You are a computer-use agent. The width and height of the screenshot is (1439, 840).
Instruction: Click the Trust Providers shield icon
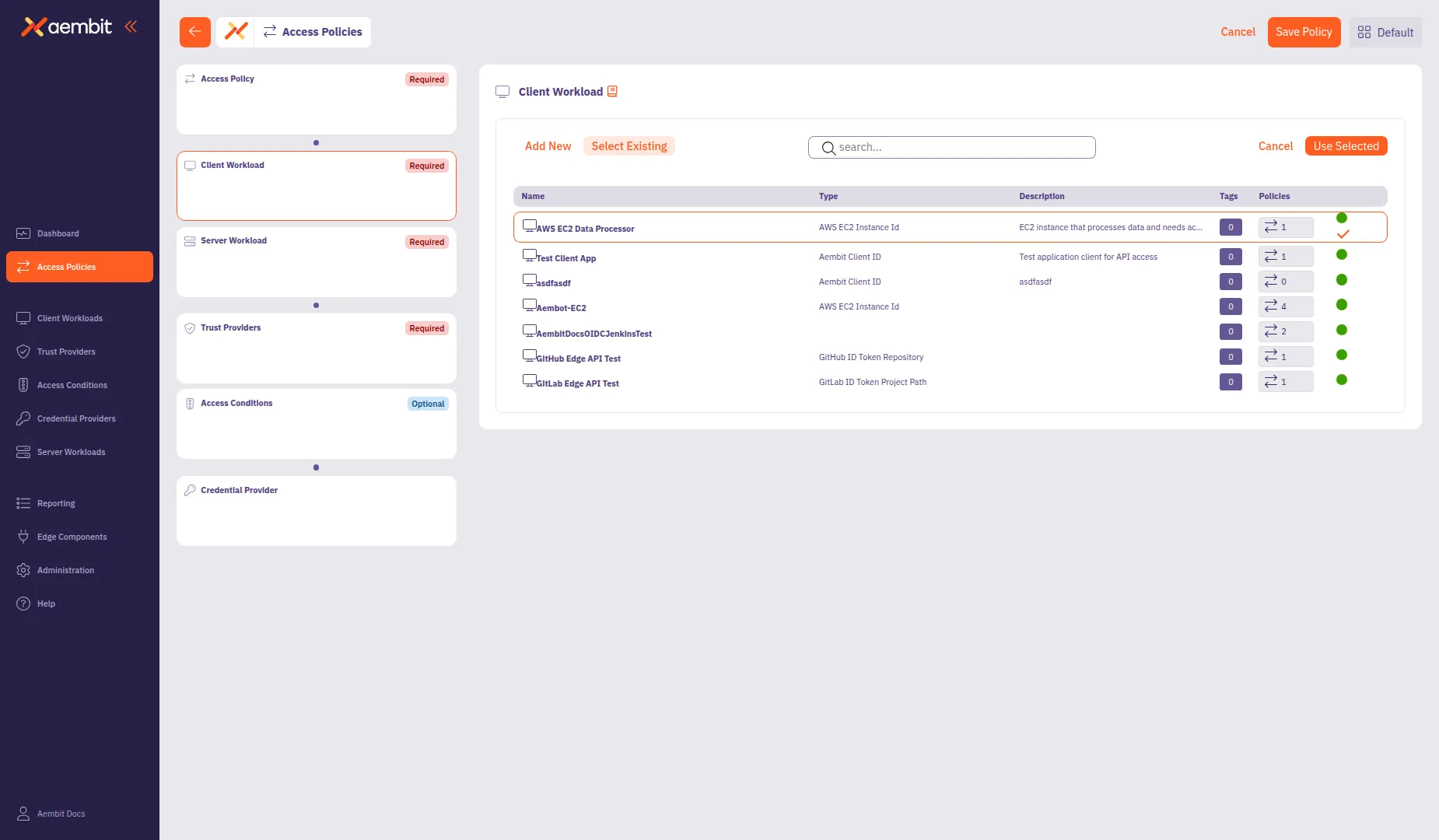coord(23,352)
